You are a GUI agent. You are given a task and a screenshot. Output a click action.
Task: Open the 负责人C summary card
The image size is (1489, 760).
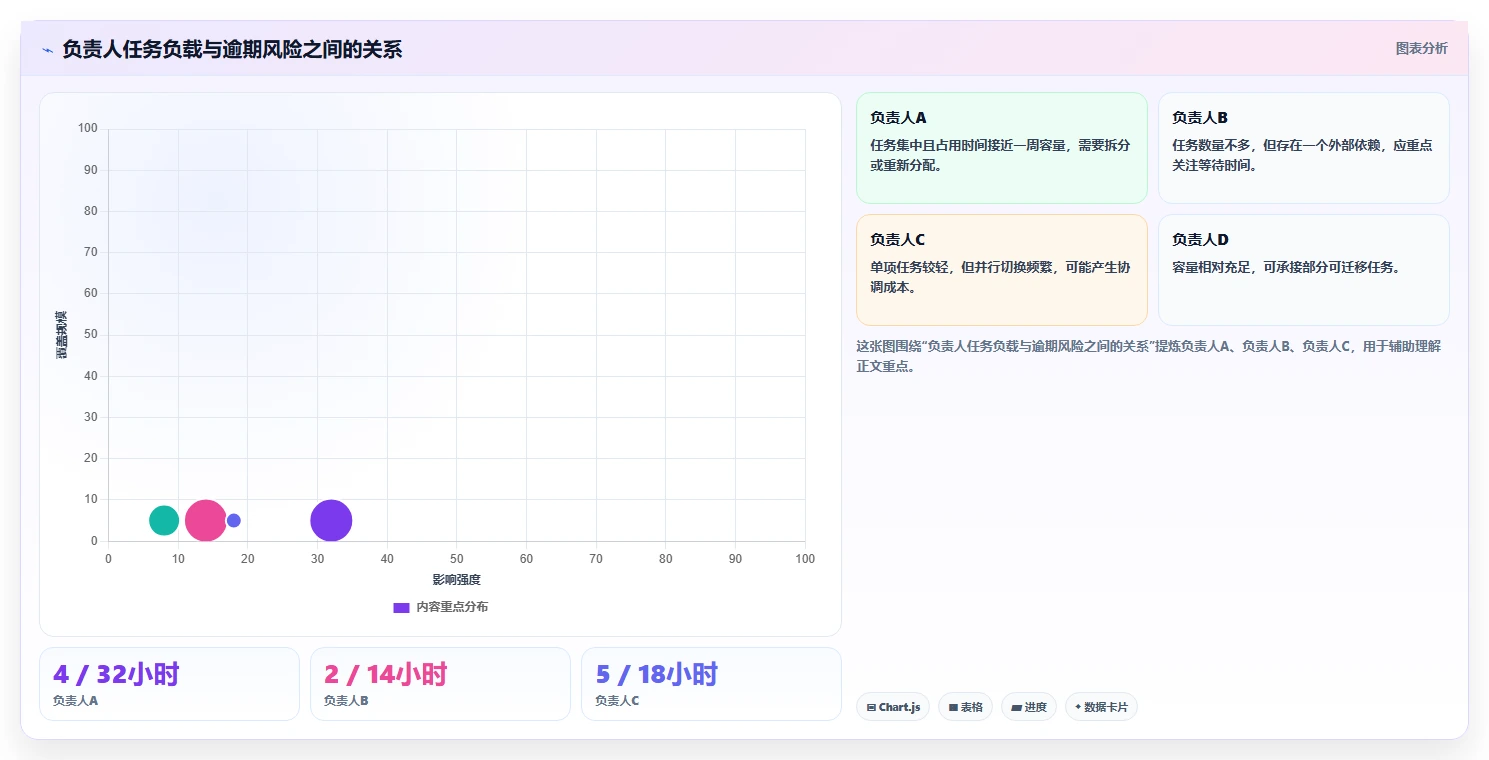[x=1001, y=270]
